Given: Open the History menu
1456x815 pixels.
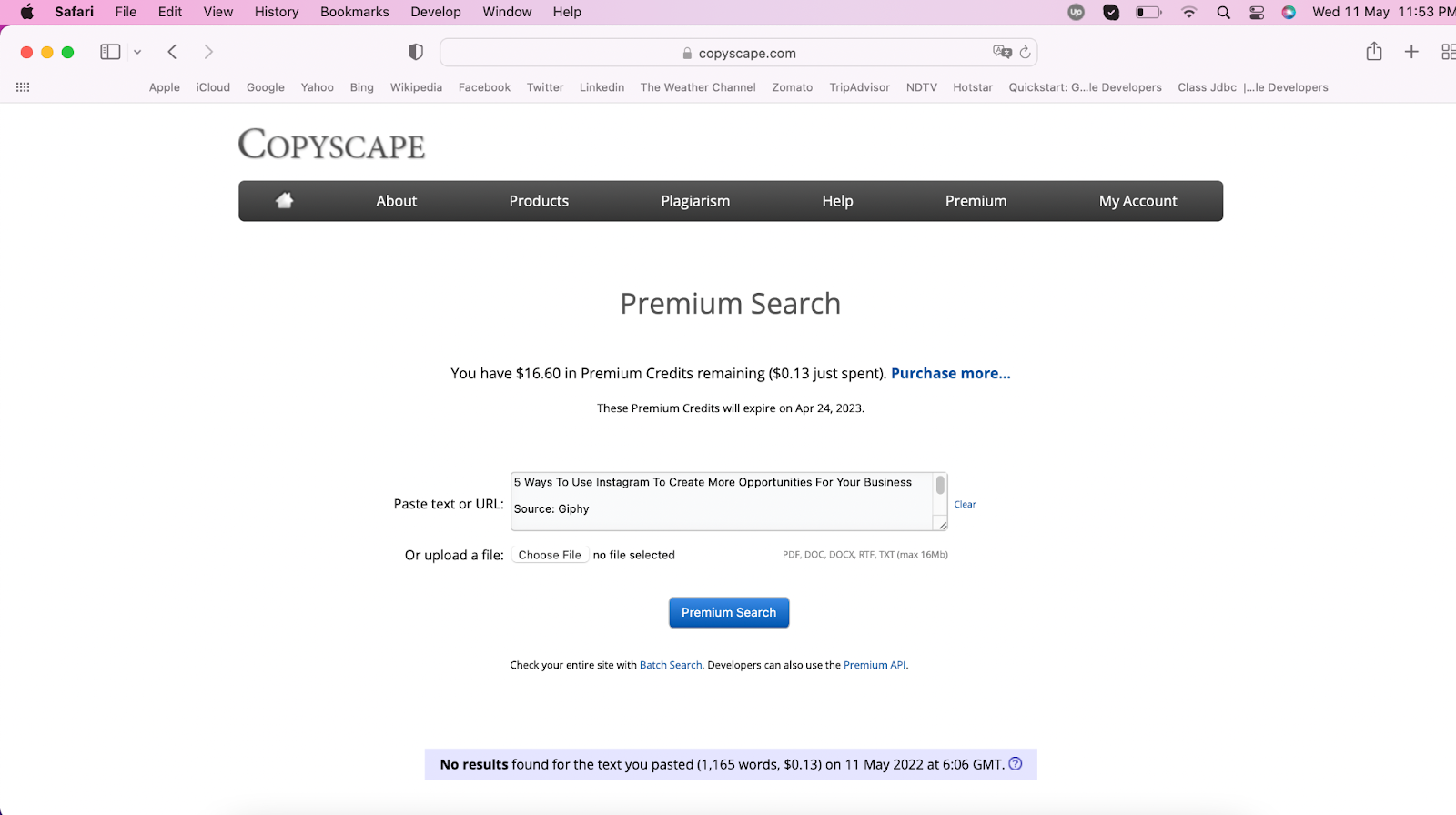Looking at the screenshot, I should (x=277, y=12).
